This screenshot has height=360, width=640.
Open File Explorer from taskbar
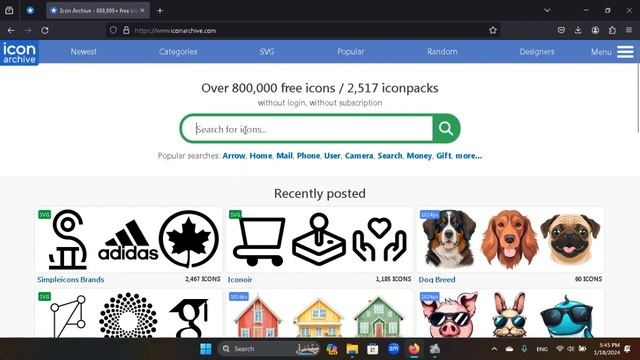[352, 349]
